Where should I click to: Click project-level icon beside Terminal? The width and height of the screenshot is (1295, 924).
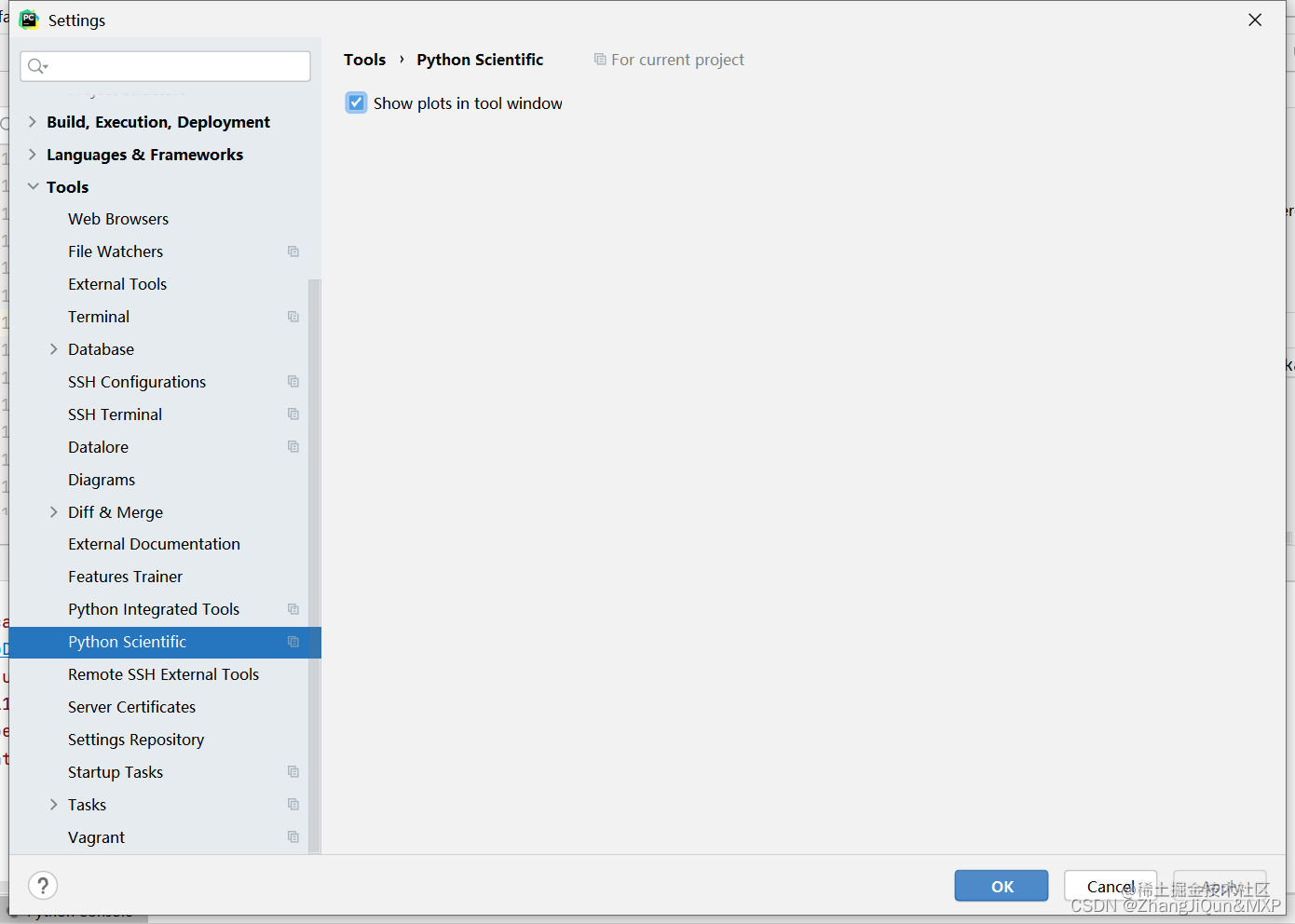tap(293, 317)
